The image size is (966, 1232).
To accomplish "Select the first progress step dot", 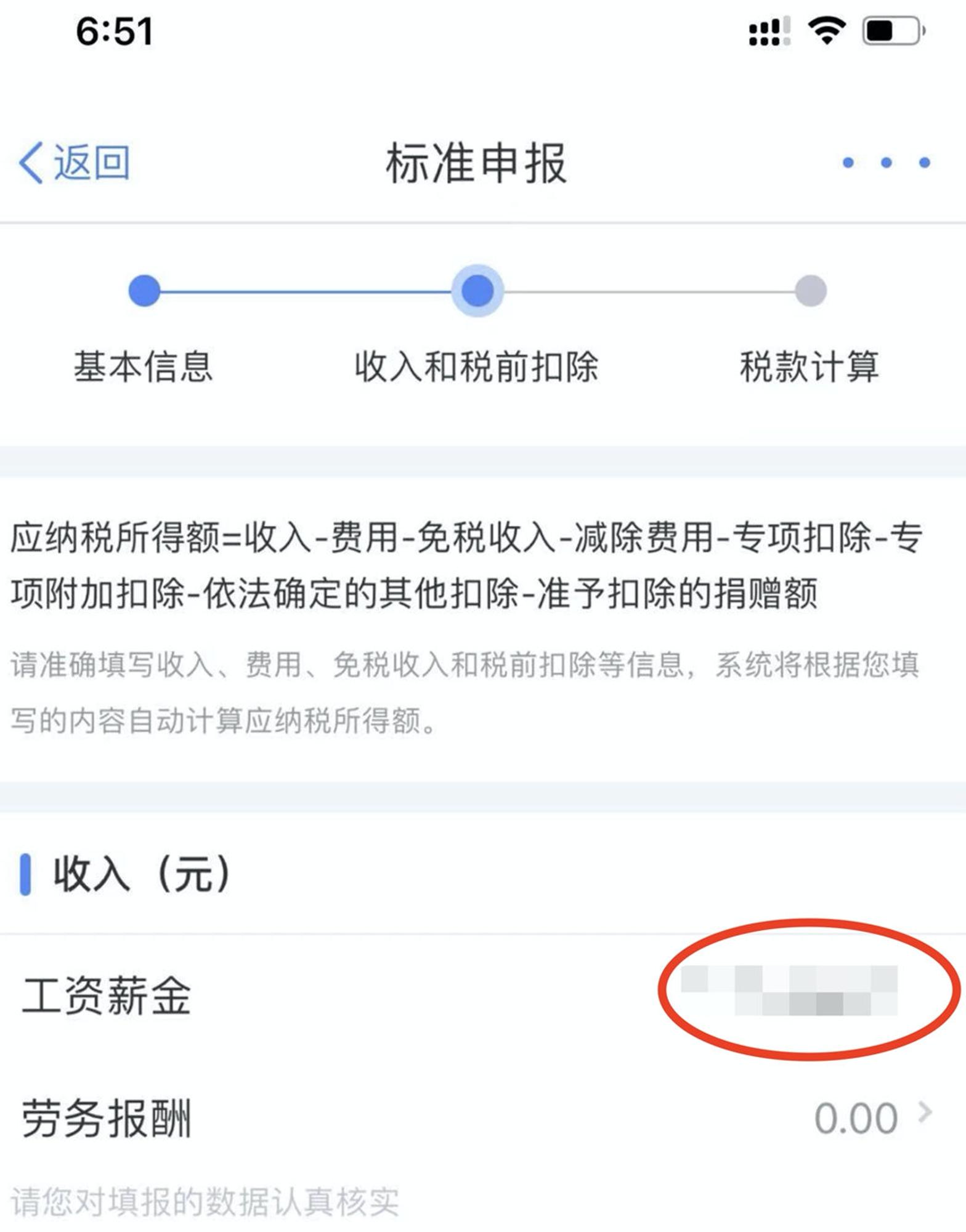I will [x=144, y=291].
